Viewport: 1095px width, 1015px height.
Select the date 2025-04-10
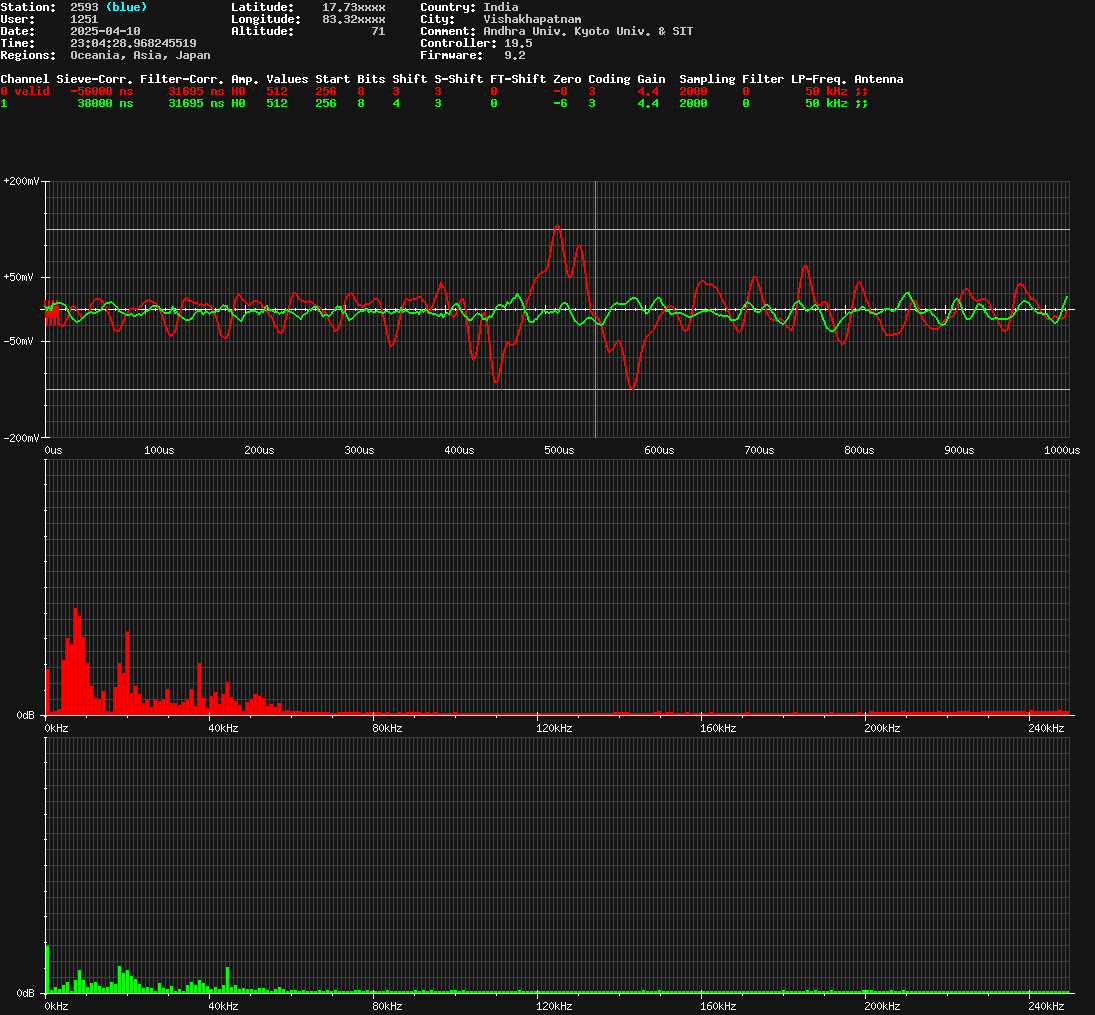pos(105,31)
